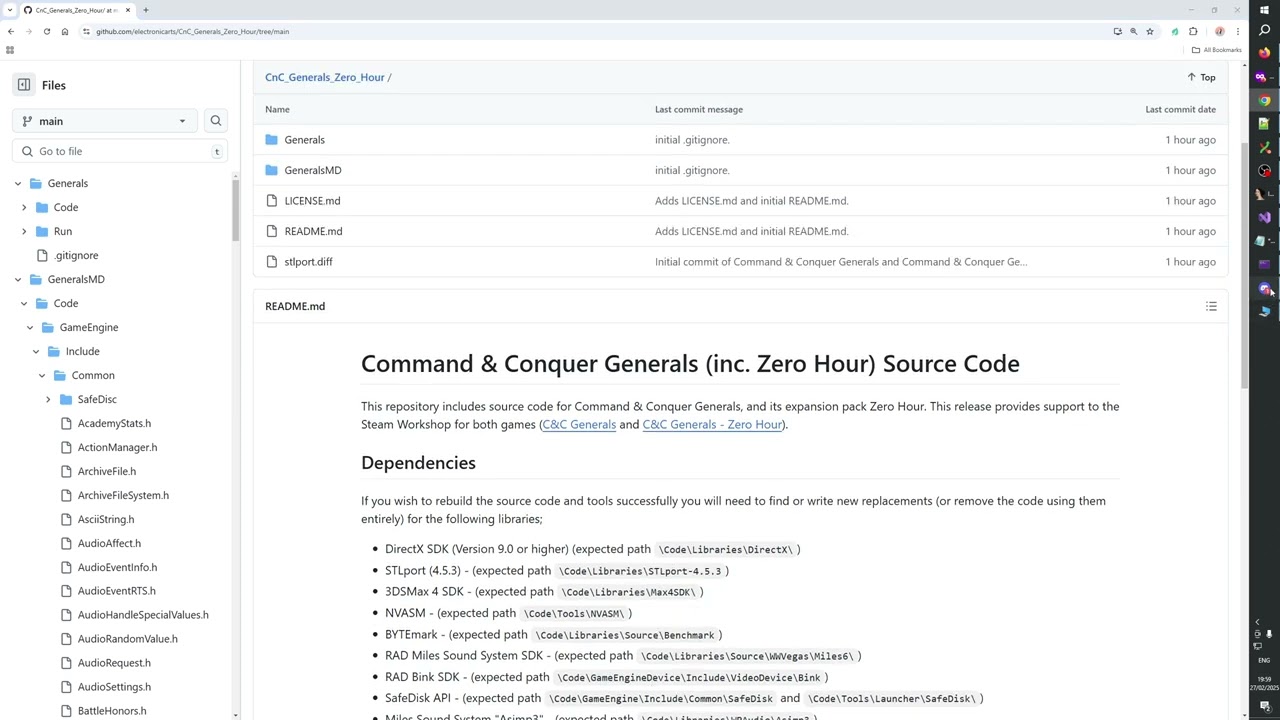Screen dimensions: 1280x720
Task: Expand the SafeDisc folder chevron
Action: tap(48, 399)
